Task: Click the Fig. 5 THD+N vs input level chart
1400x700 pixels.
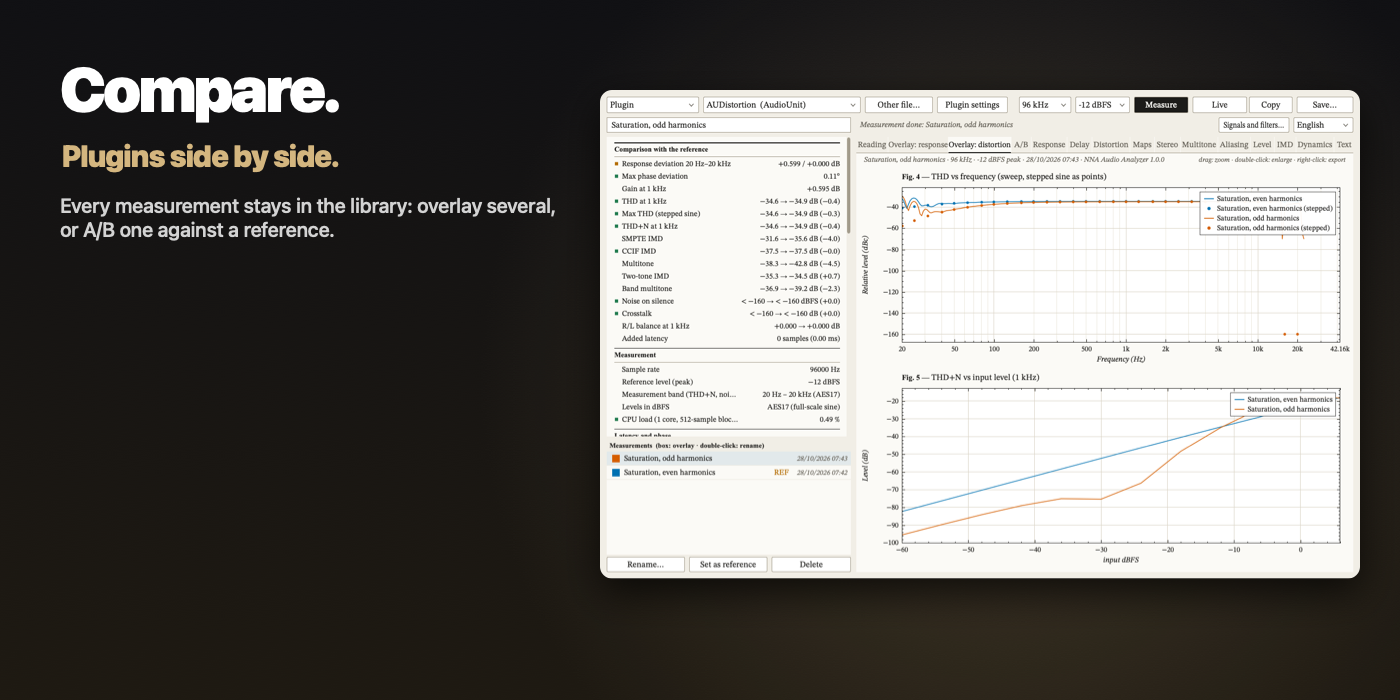Action: tap(1119, 467)
